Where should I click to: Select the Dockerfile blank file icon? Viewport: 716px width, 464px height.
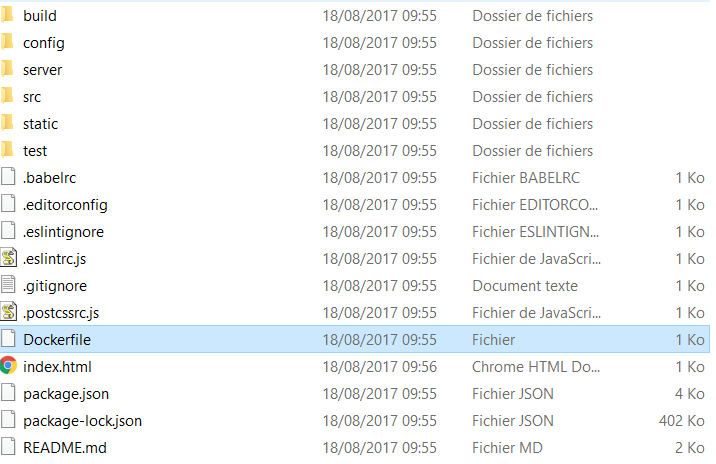8,339
